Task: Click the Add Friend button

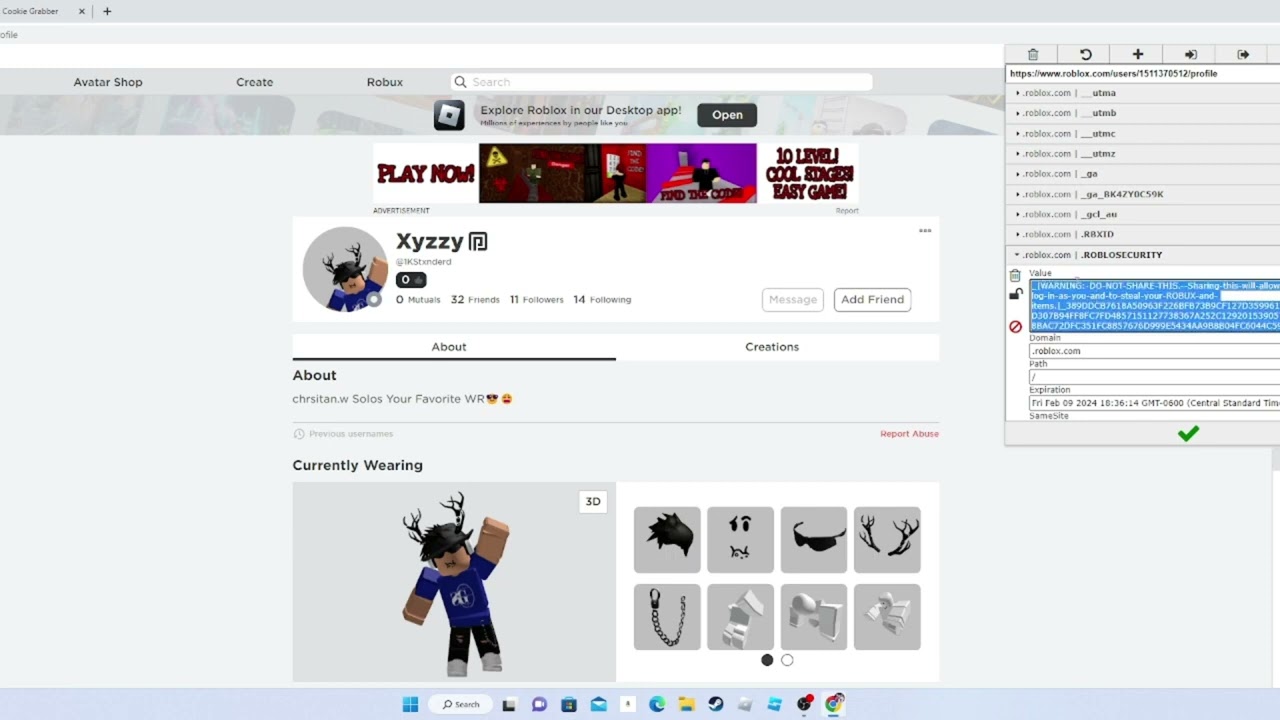Action: coord(873,299)
